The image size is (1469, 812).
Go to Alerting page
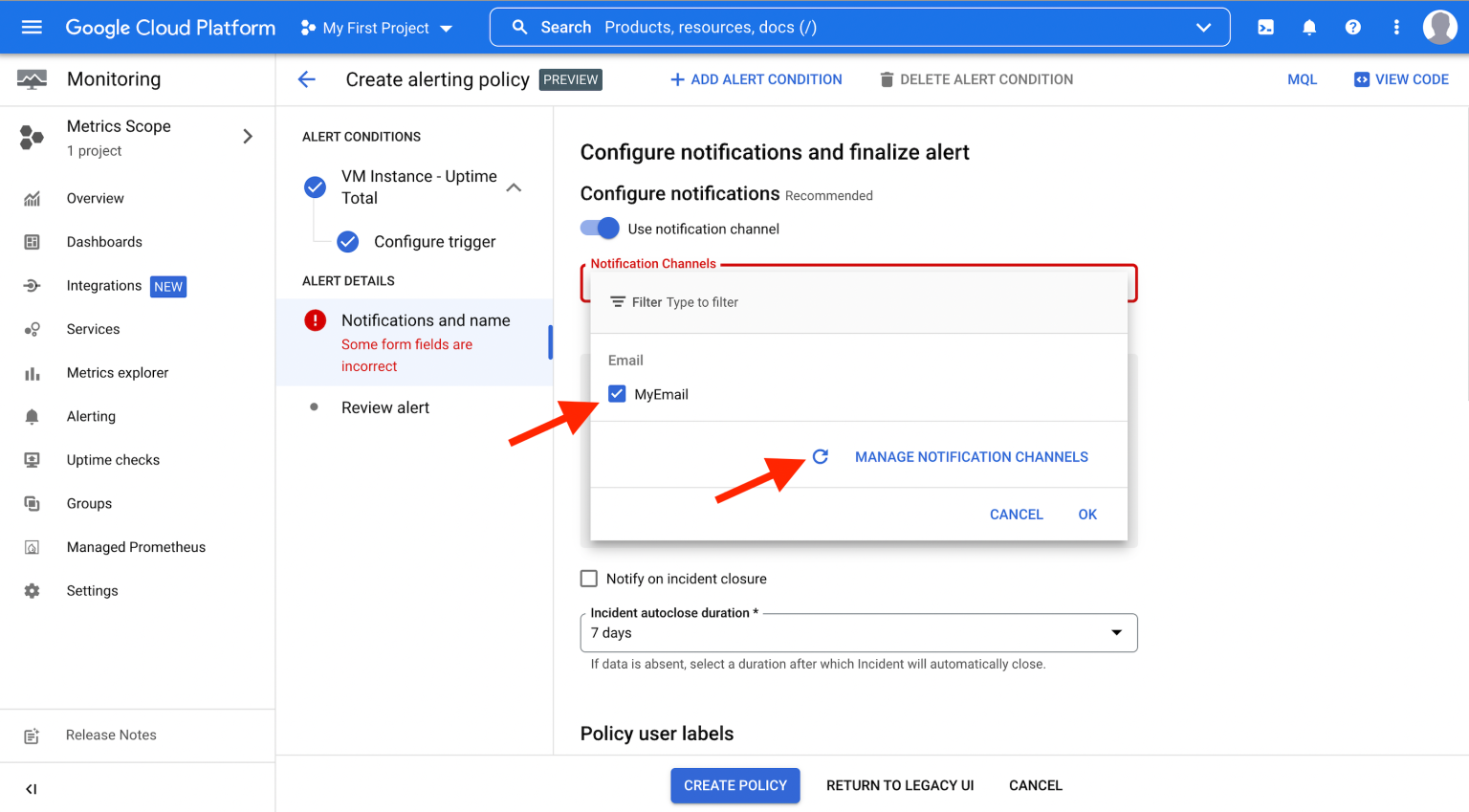tap(91, 416)
